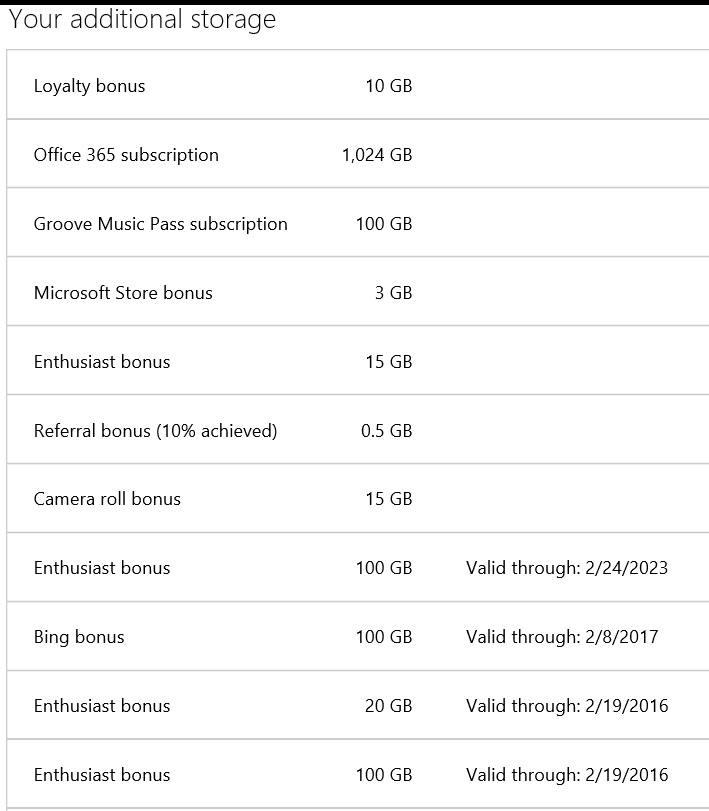This screenshot has height=811, width=709.
Task: Click the Bing bonus row label
Action: [79, 637]
